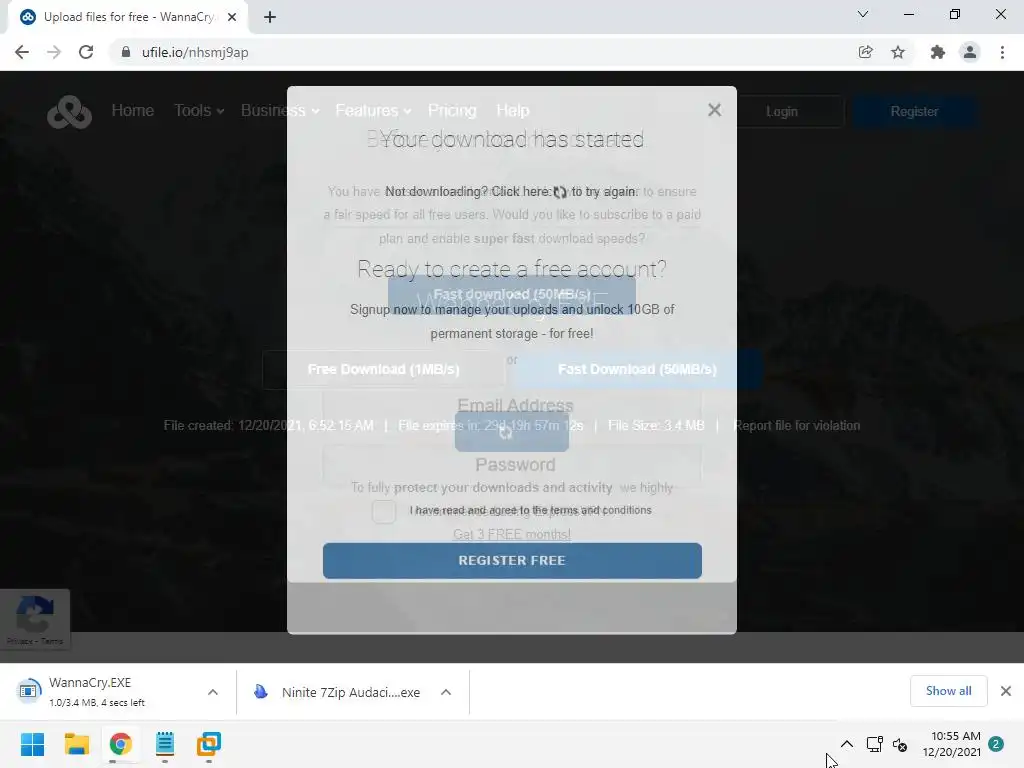Screen dimensions: 1024x768
Task: Click the Fast download (50MB/s) button in dialog
Action: coord(512,295)
